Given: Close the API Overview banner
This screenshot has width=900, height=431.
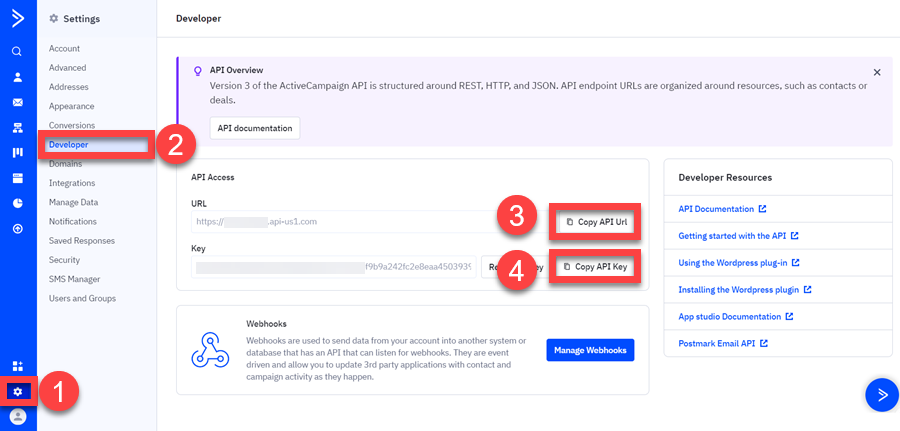Looking at the screenshot, I should (876, 72).
